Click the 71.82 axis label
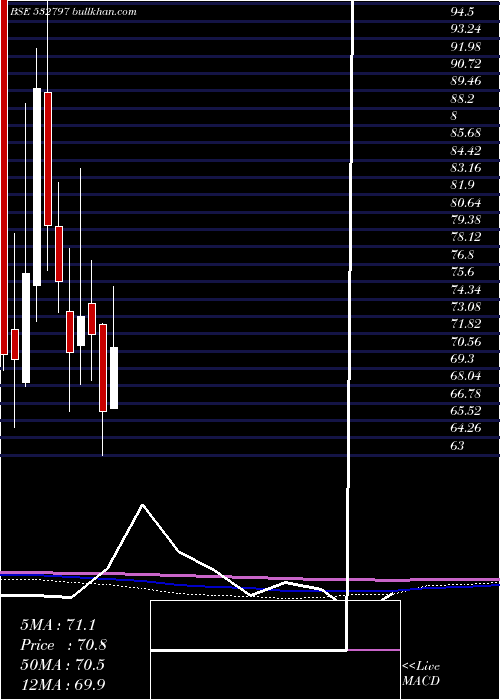The width and height of the screenshot is (500, 700). [466, 324]
